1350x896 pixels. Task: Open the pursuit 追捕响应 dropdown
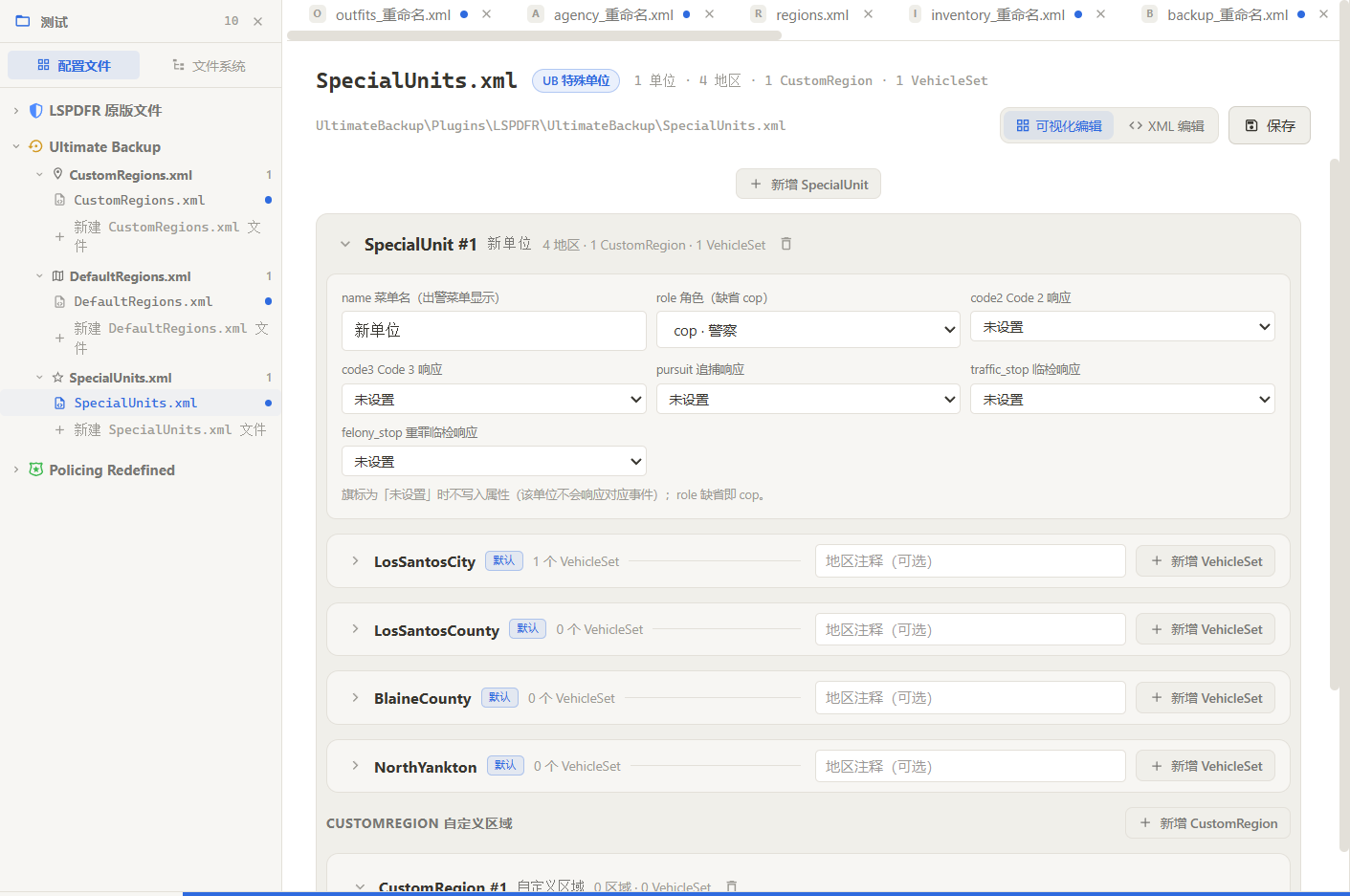pyautogui.click(x=808, y=399)
